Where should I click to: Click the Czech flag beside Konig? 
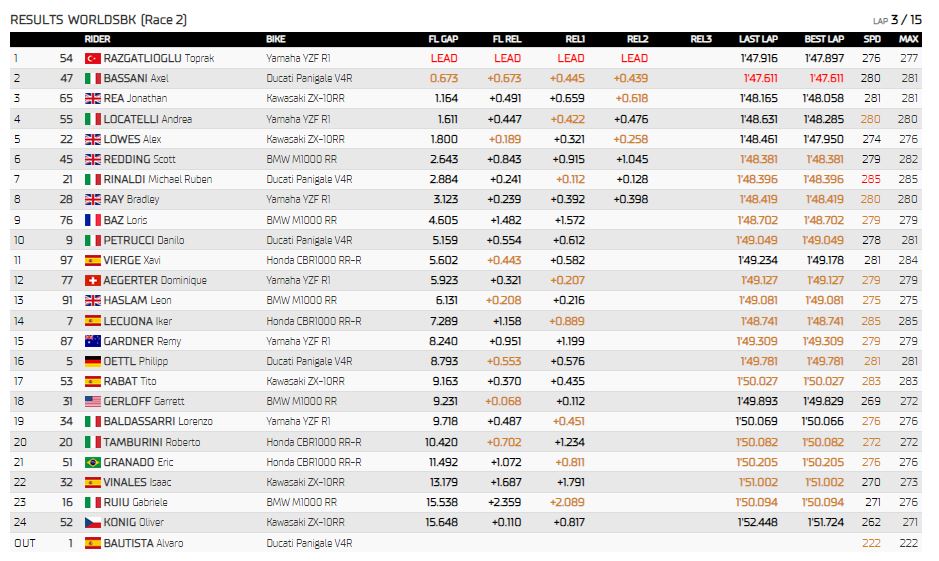(x=93, y=522)
